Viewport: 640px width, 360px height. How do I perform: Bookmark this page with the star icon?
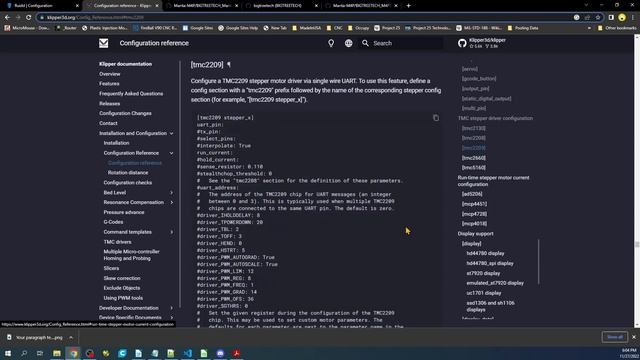tap(598, 17)
